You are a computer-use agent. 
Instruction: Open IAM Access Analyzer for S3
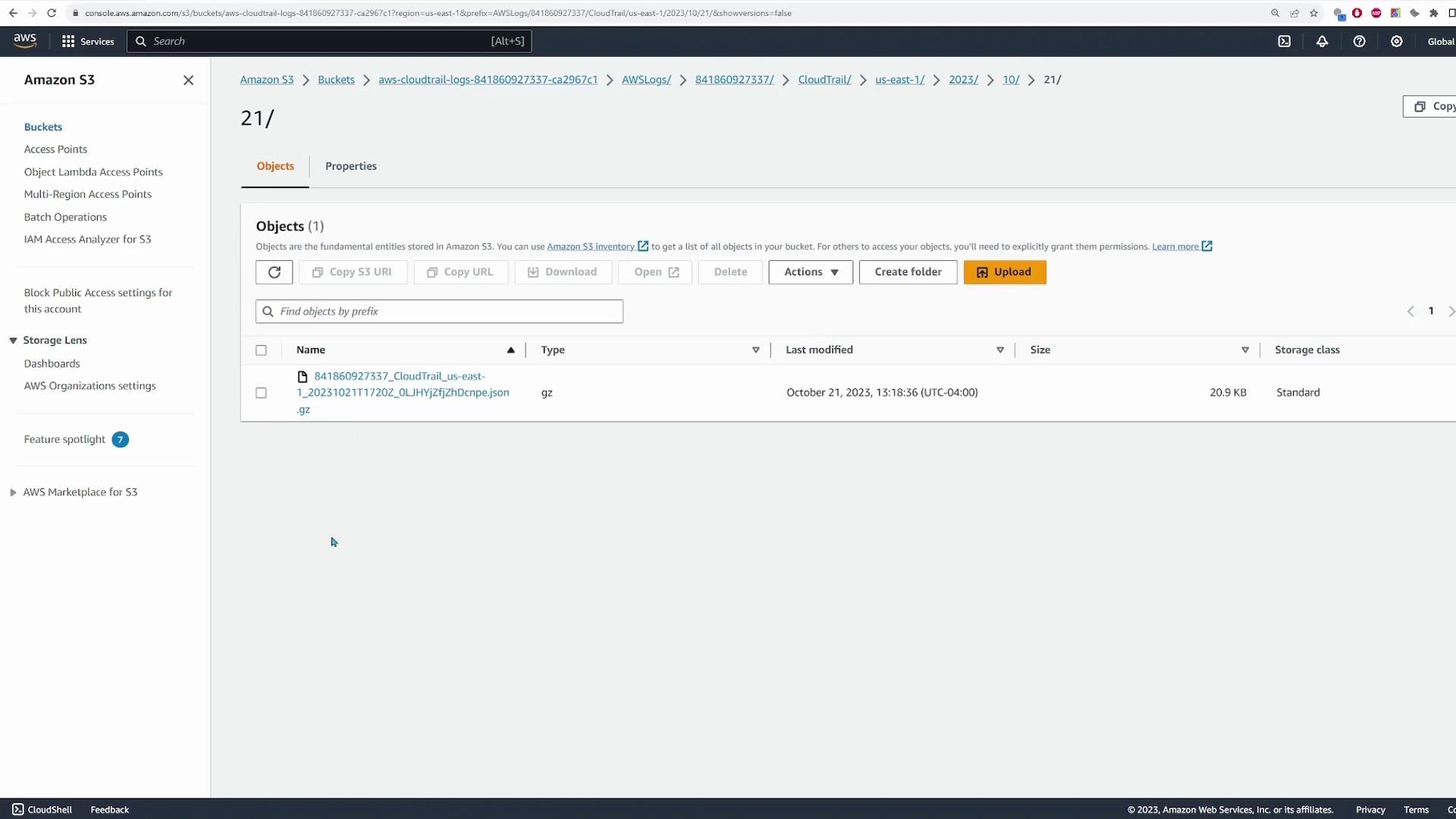(87, 239)
